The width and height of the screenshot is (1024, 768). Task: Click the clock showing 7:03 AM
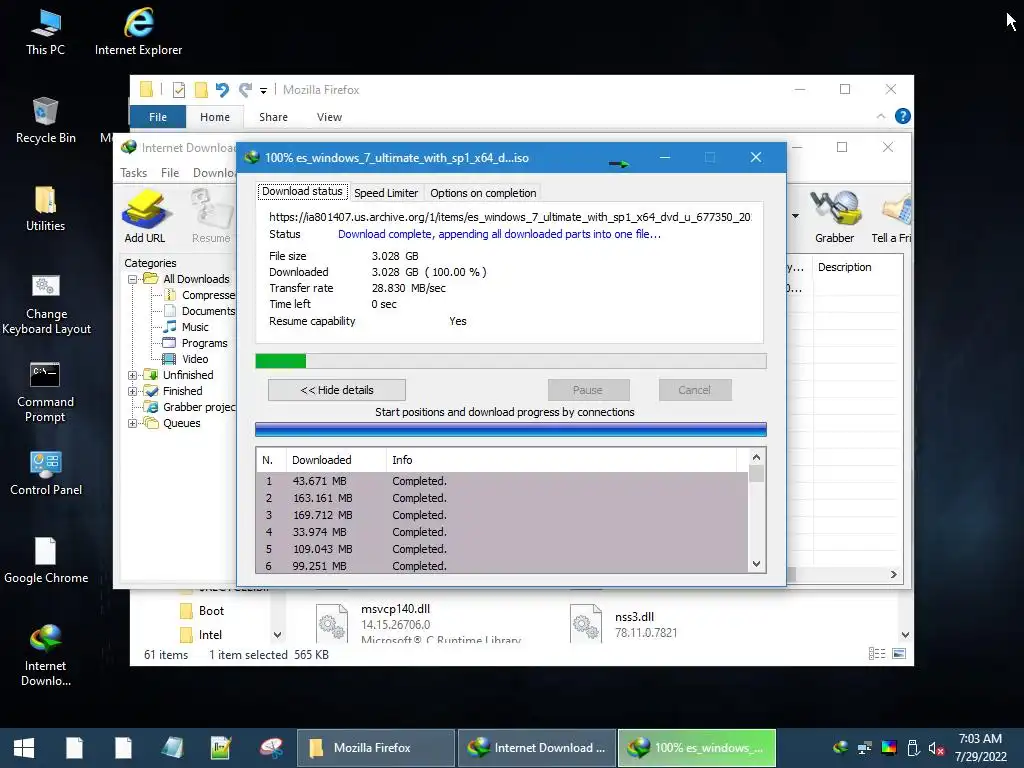980,739
